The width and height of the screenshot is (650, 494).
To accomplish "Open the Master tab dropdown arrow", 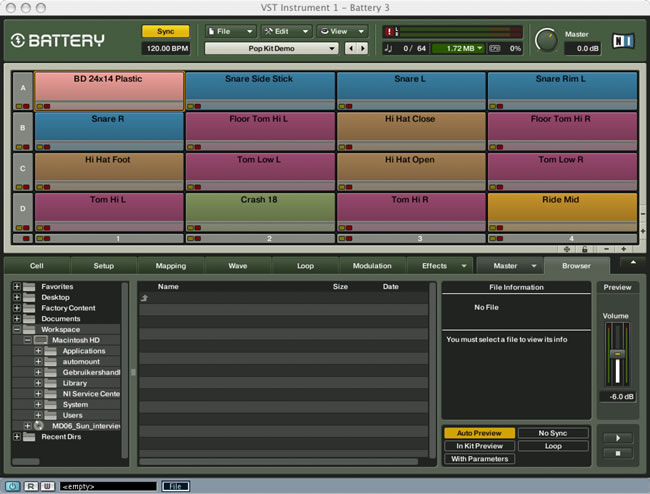I will [x=534, y=266].
